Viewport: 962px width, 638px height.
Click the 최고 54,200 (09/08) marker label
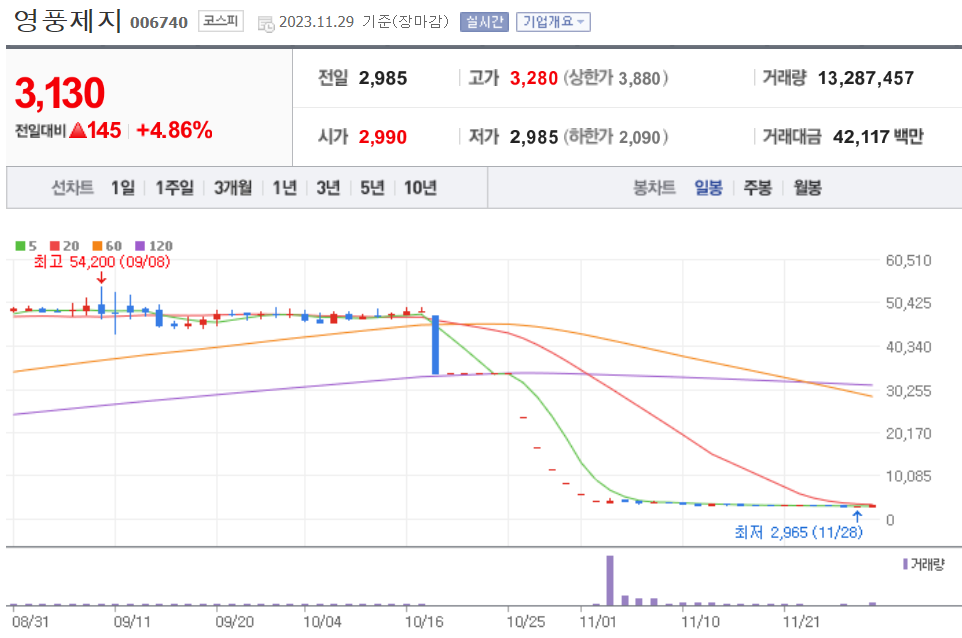102,262
